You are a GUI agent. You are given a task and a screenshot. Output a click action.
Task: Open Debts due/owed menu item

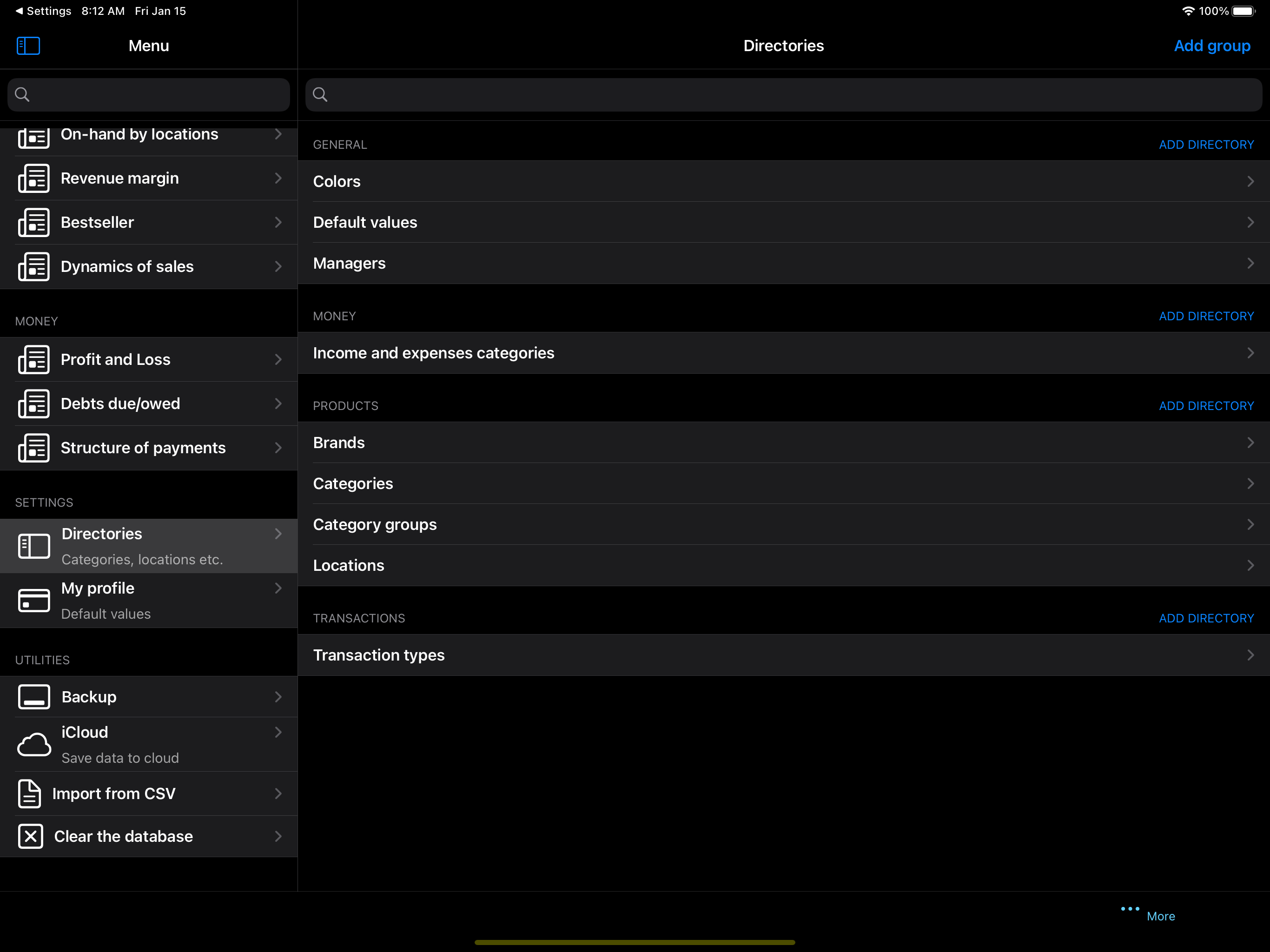[120, 403]
